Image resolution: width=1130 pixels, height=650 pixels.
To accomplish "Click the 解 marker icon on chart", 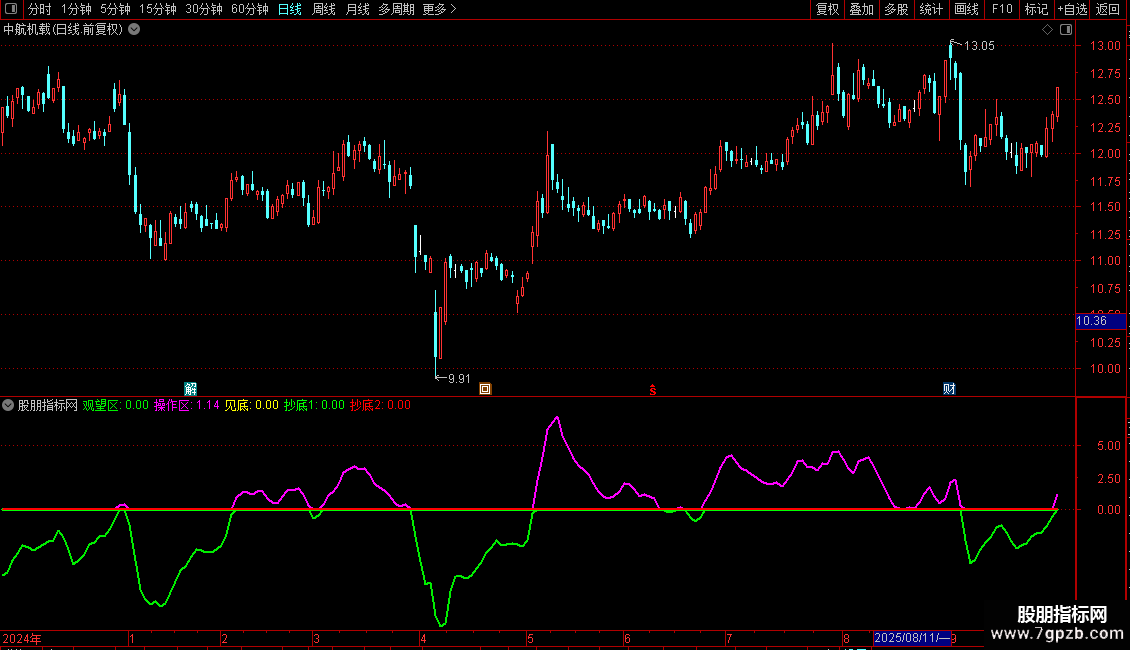I will (191, 388).
